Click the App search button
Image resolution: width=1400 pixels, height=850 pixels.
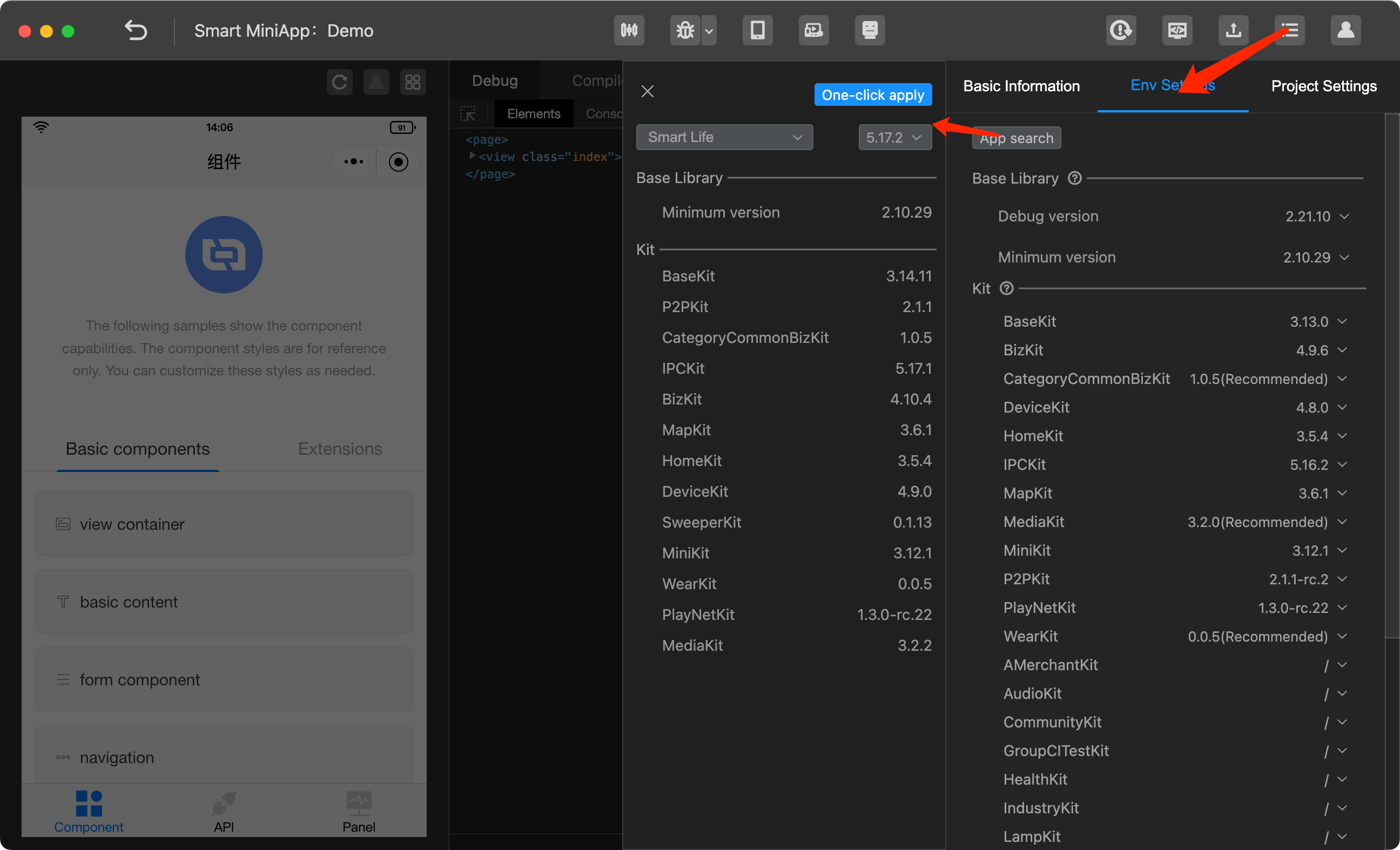(x=1017, y=138)
